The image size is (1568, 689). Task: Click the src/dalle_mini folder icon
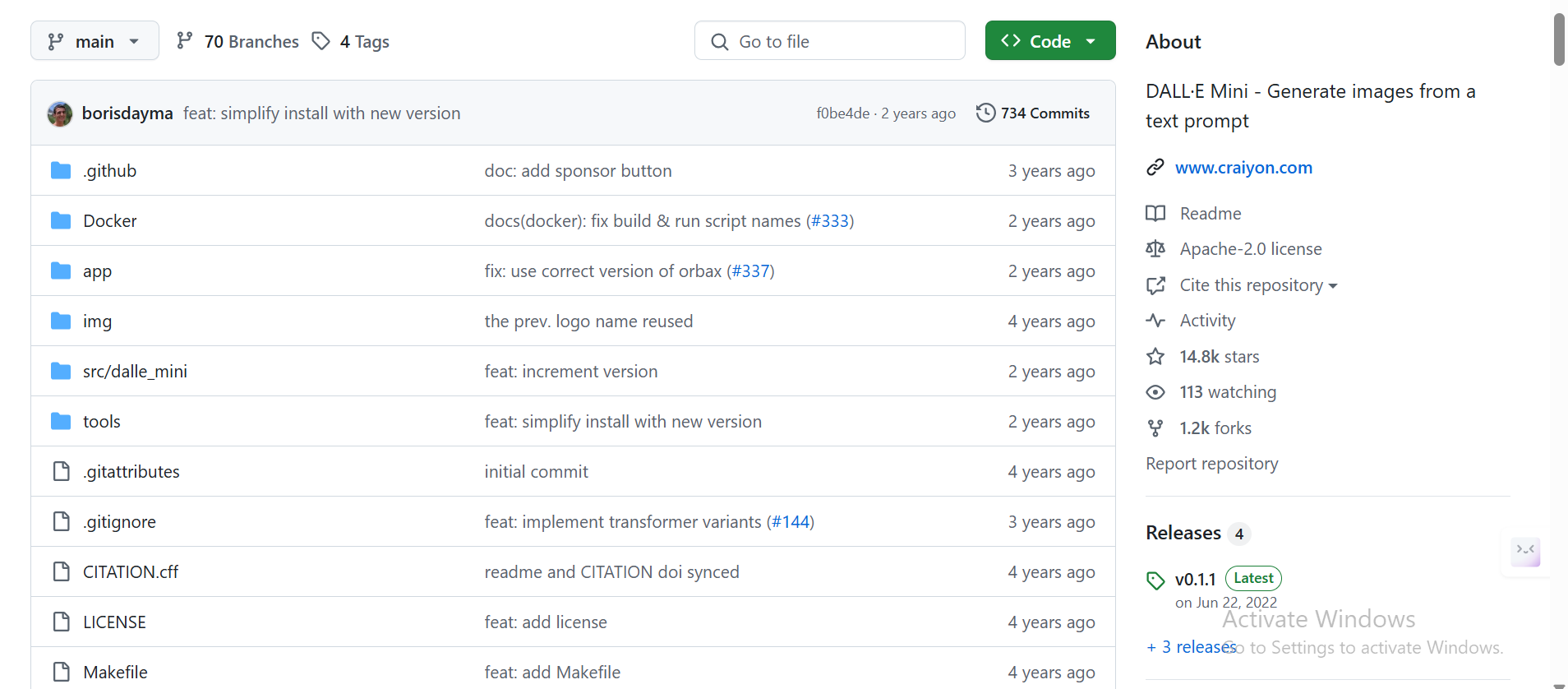click(x=61, y=371)
